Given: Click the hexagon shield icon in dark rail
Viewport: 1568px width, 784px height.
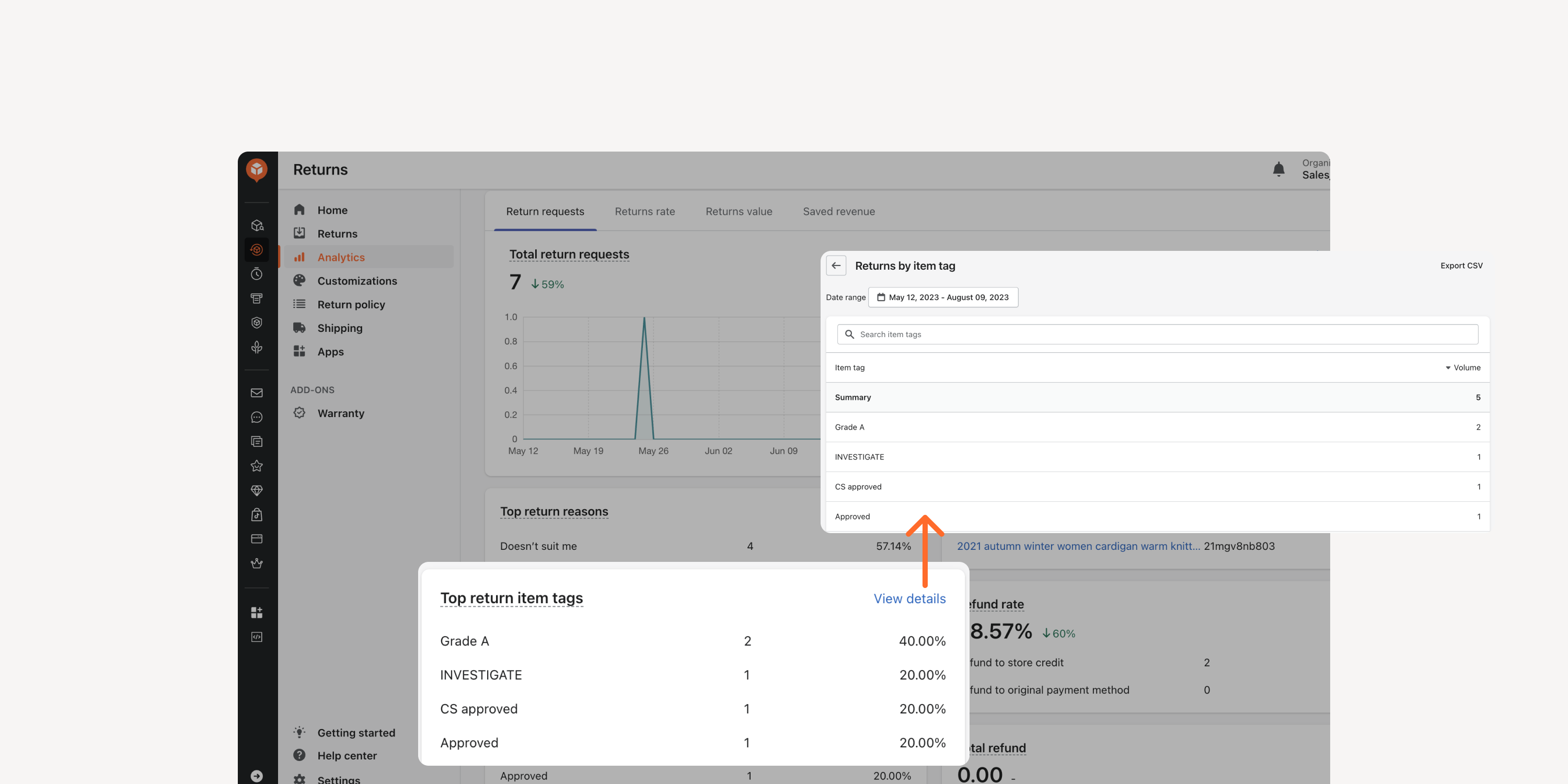Looking at the screenshot, I should tap(257, 322).
